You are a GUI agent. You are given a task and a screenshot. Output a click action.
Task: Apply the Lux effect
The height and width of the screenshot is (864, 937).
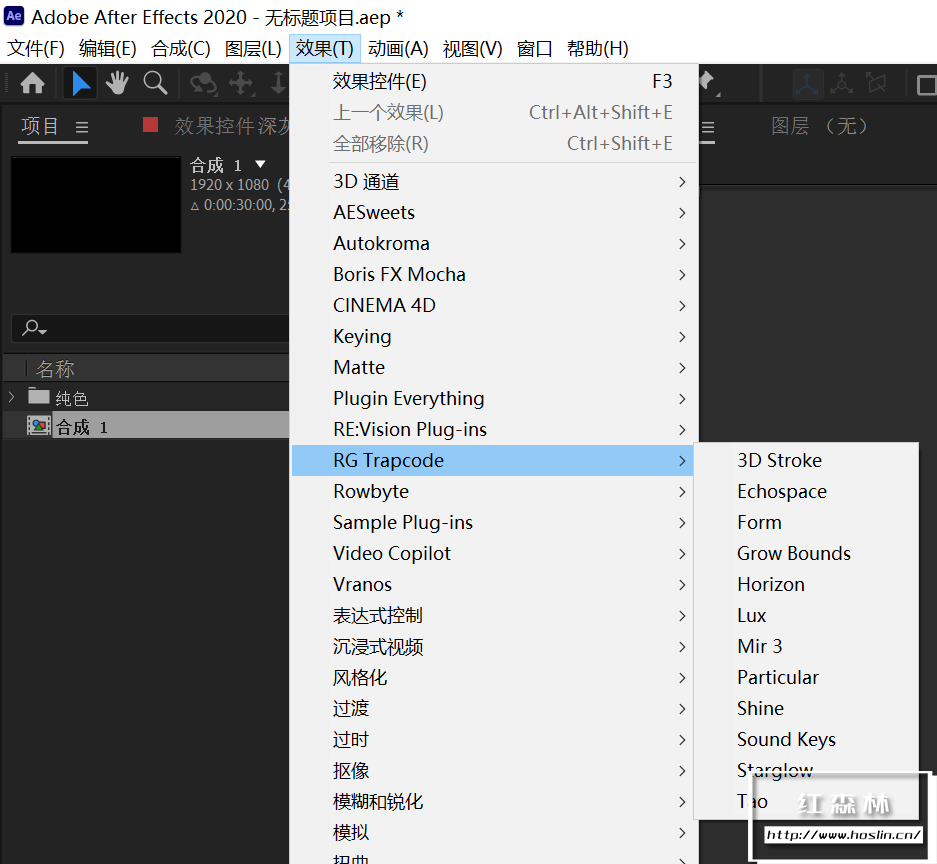[806, 616]
